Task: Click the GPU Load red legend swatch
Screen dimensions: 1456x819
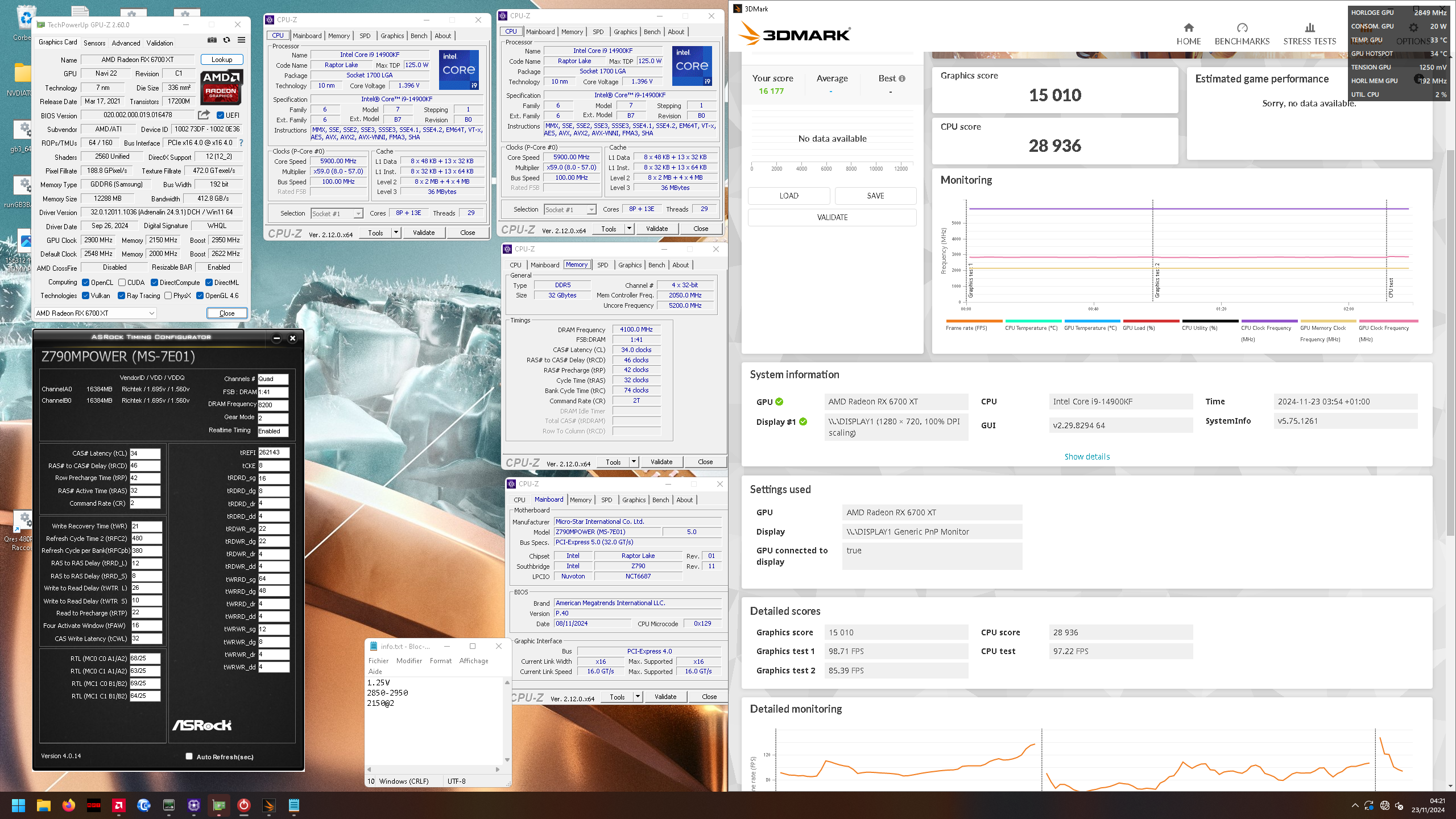Action: coord(1151,321)
